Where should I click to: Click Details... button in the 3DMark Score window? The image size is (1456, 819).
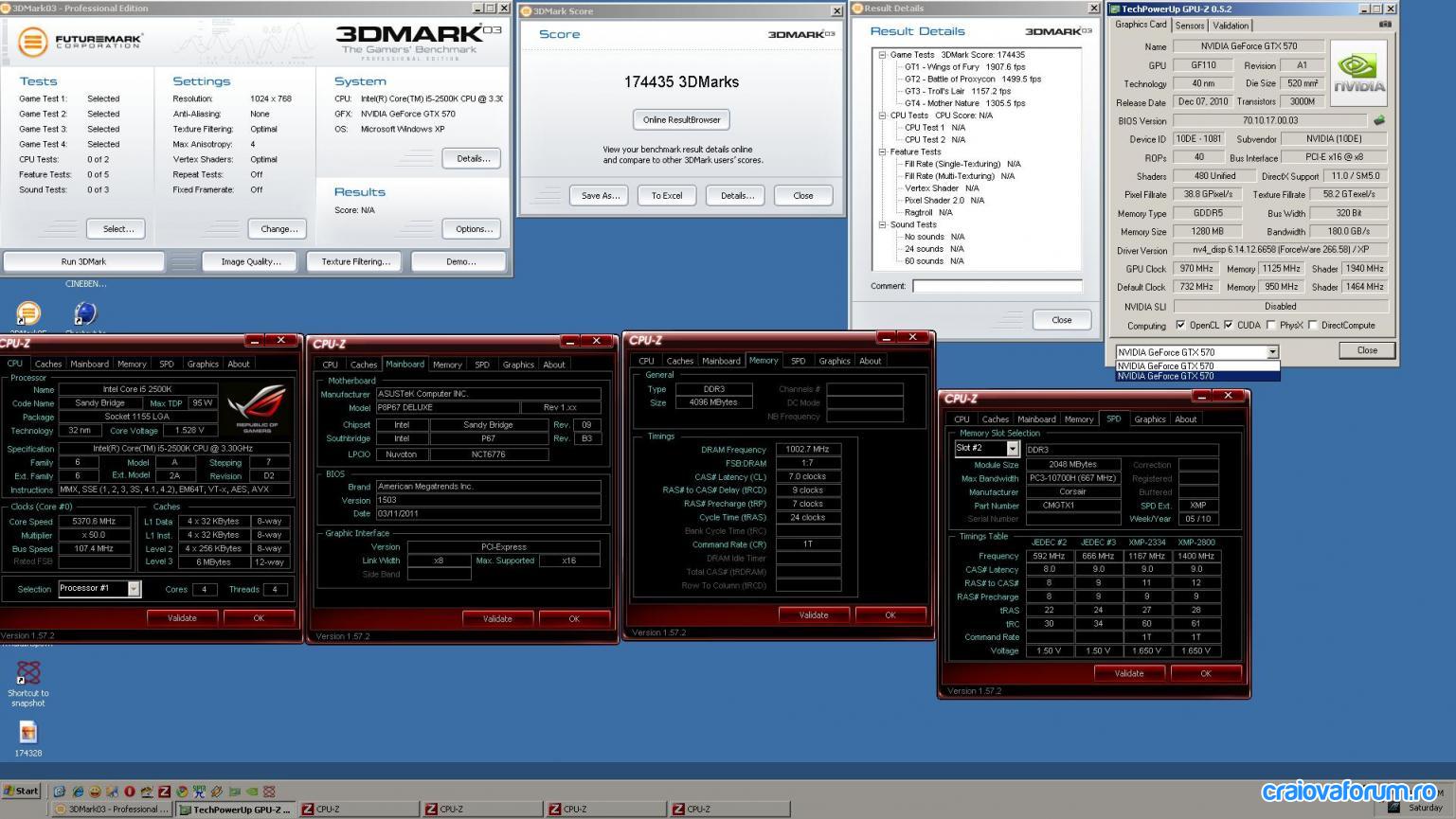point(737,195)
